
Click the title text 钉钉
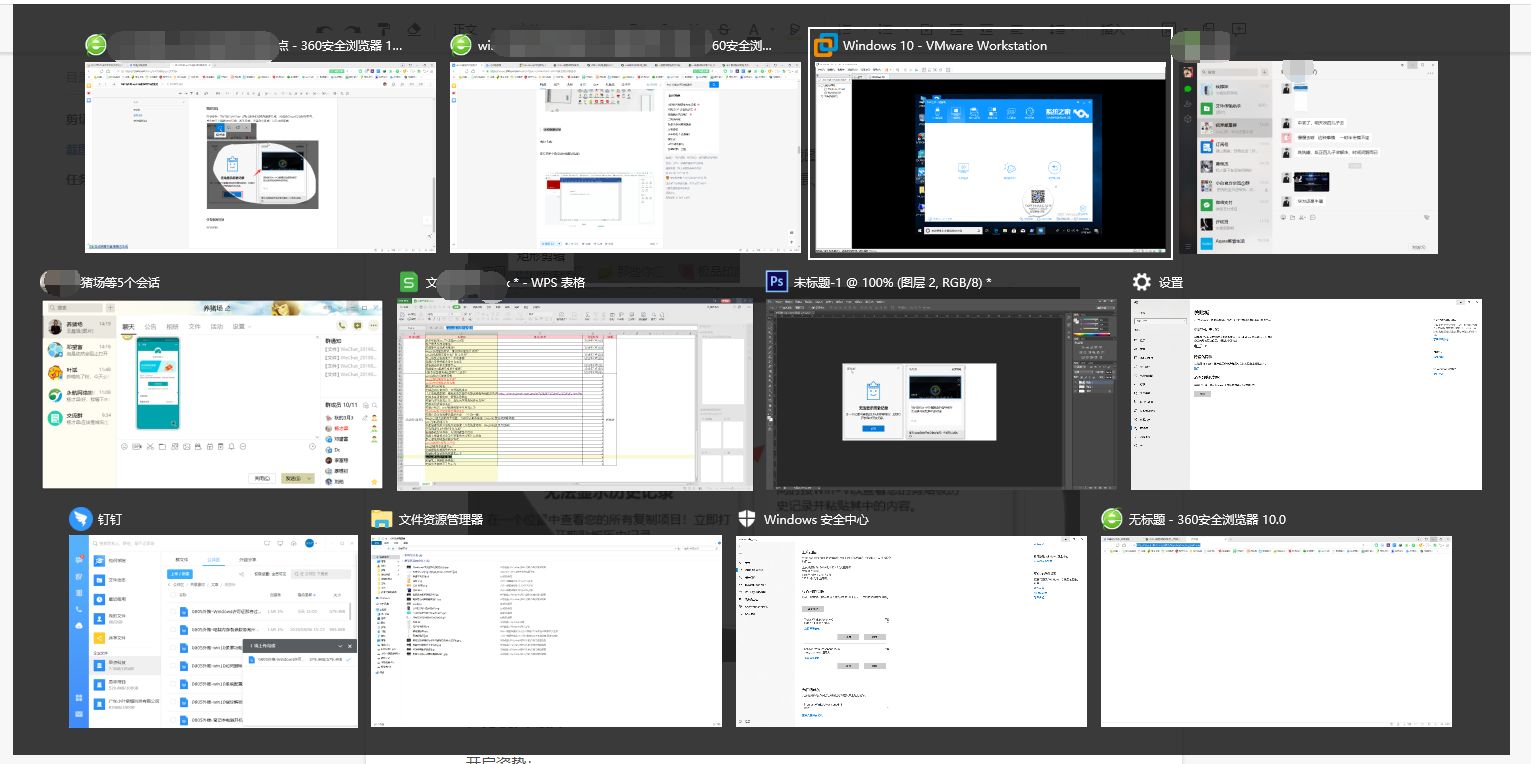tap(109, 520)
